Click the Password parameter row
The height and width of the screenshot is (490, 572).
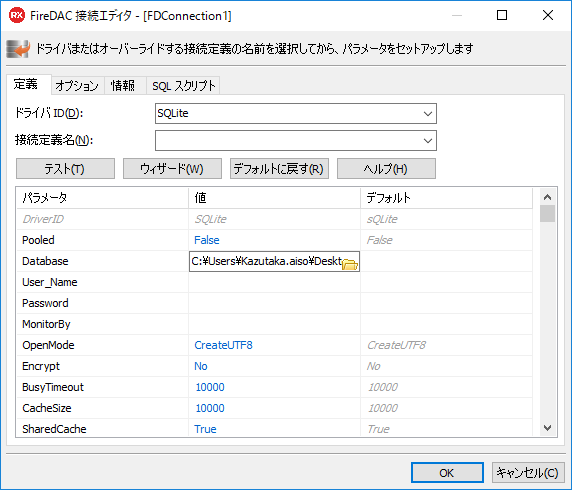click(x=274, y=303)
